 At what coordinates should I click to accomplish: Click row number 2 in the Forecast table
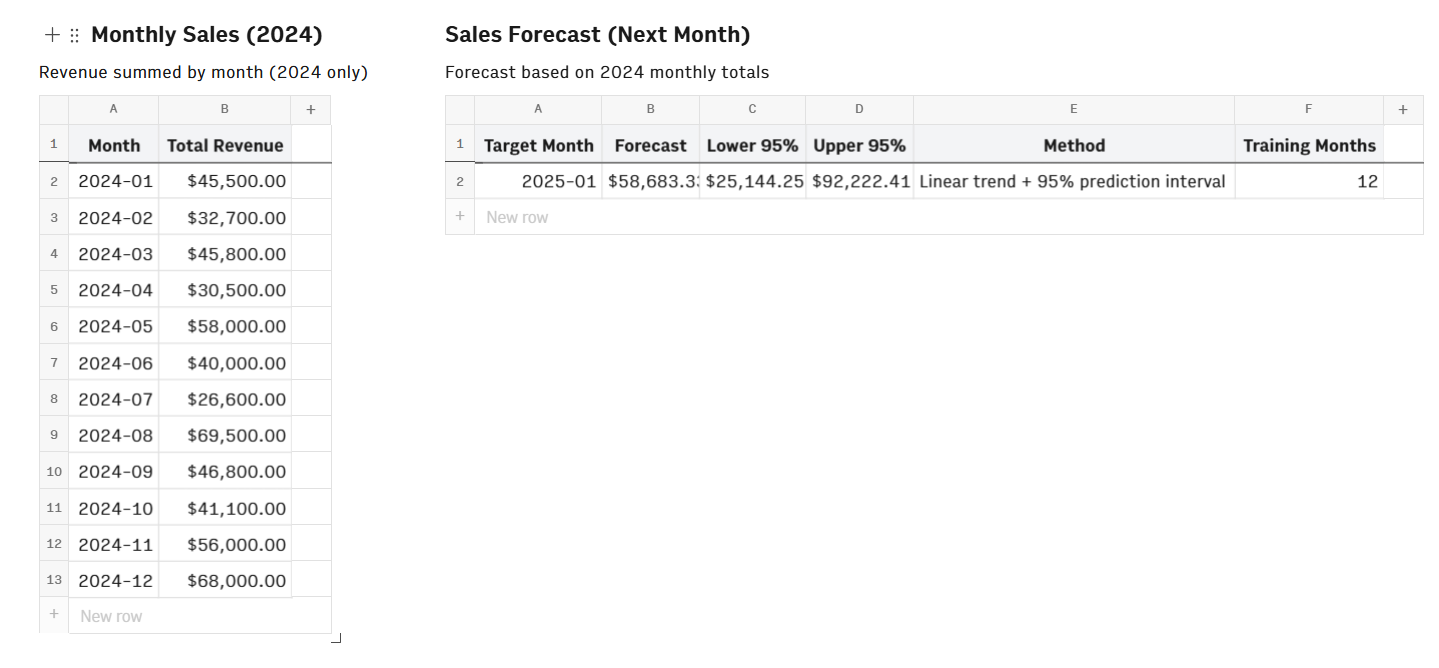459,181
